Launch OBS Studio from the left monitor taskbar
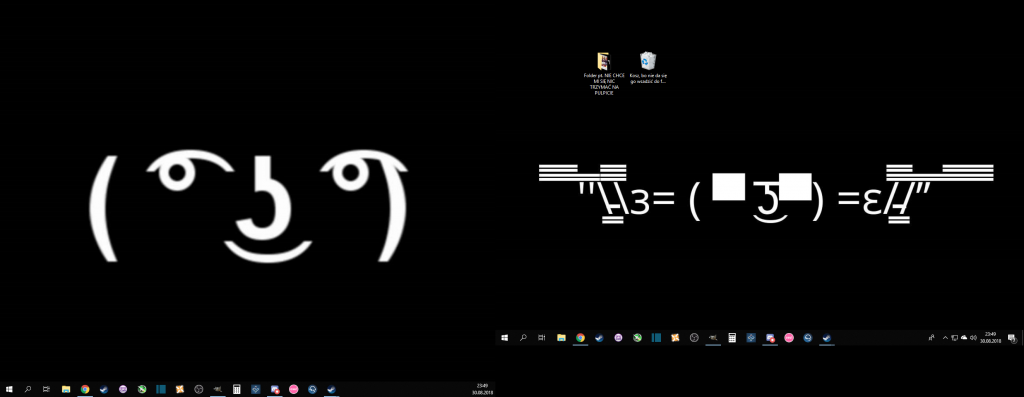 click(199, 389)
